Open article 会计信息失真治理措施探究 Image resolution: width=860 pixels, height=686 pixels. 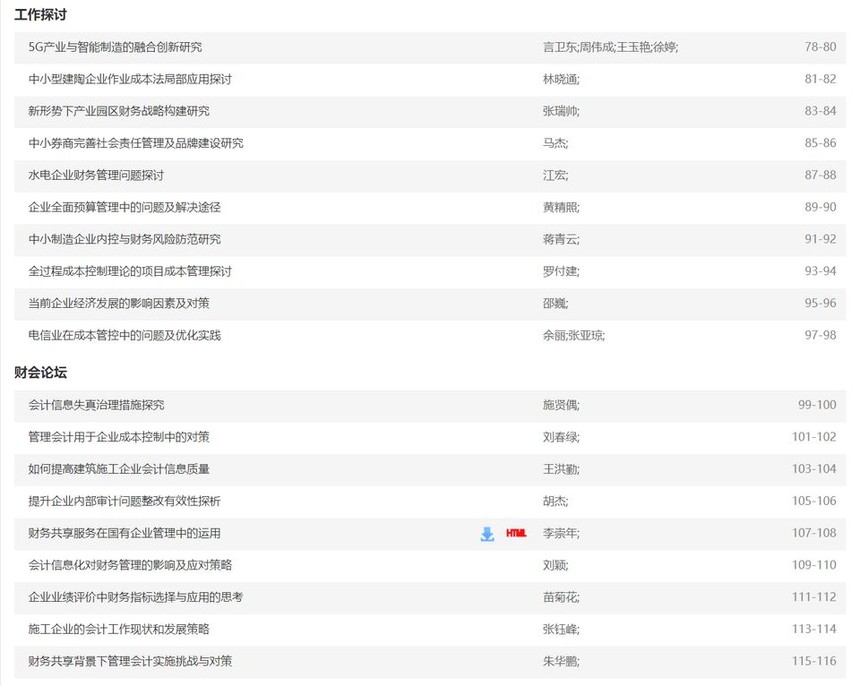click(96, 405)
